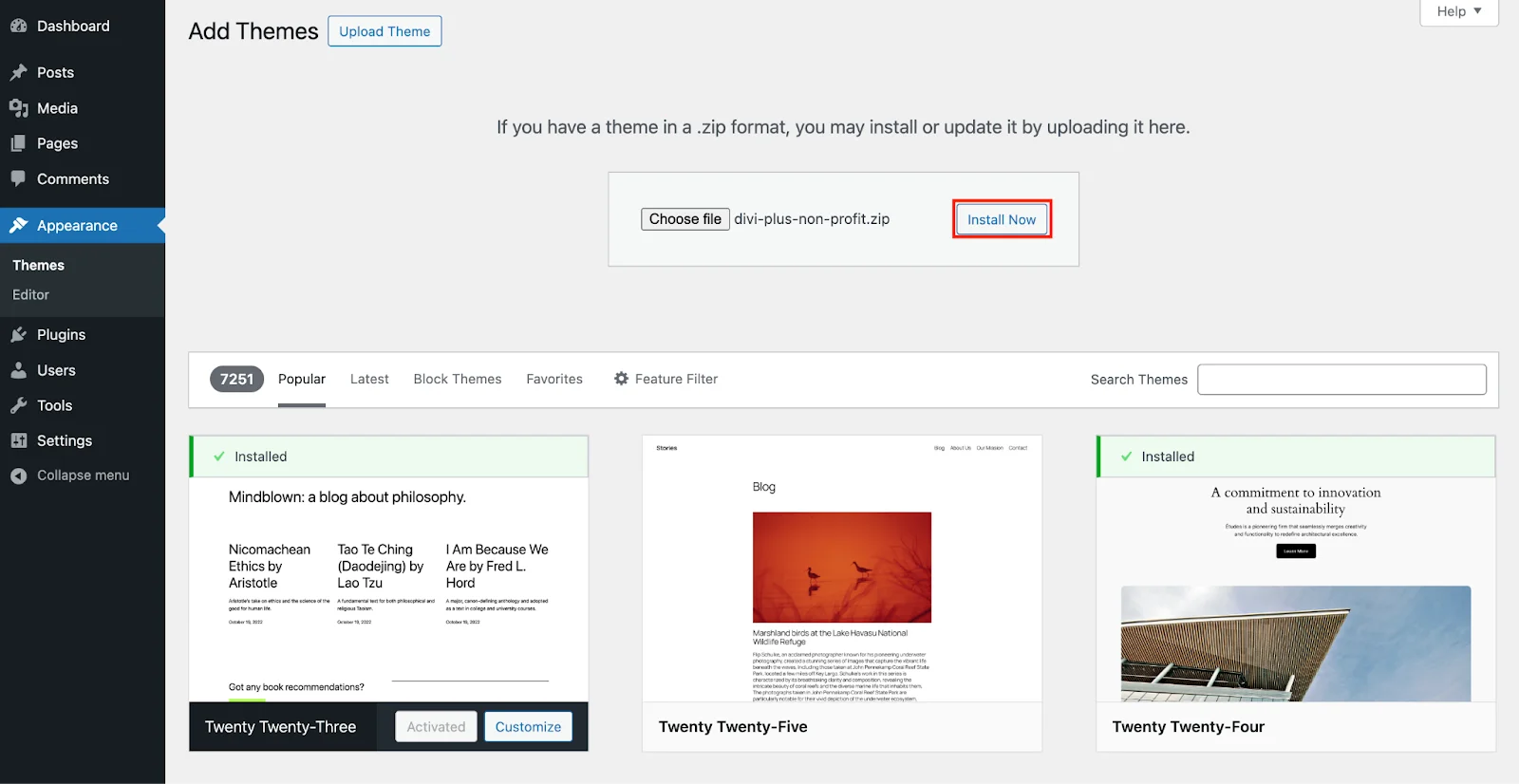Click the Posts pushpin icon

click(18, 72)
